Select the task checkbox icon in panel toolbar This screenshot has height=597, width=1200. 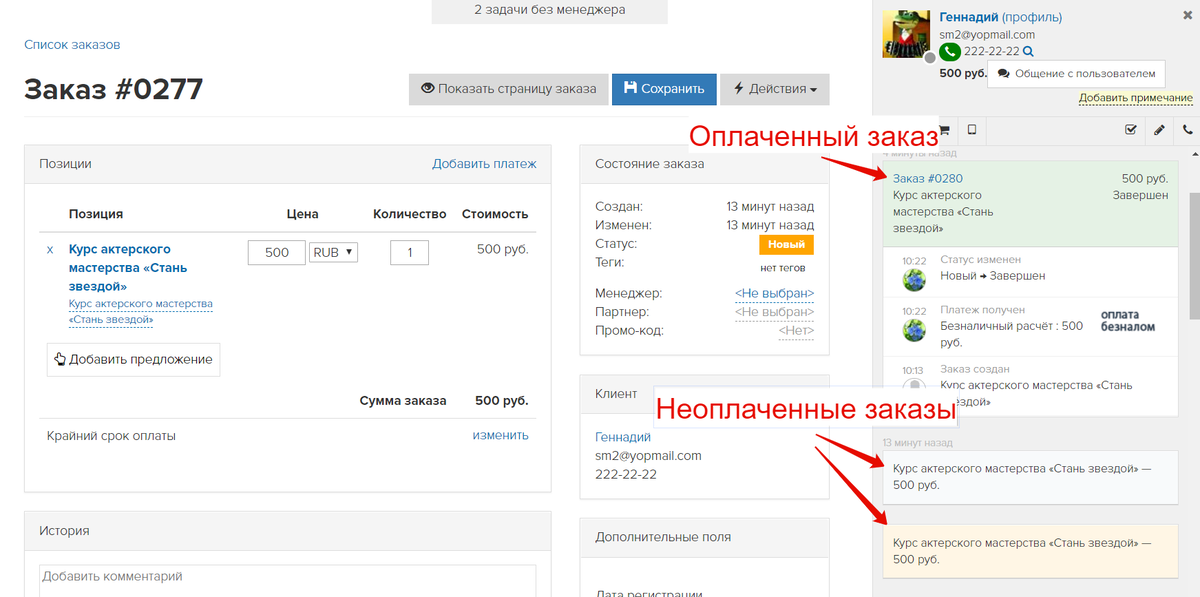click(1131, 129)
